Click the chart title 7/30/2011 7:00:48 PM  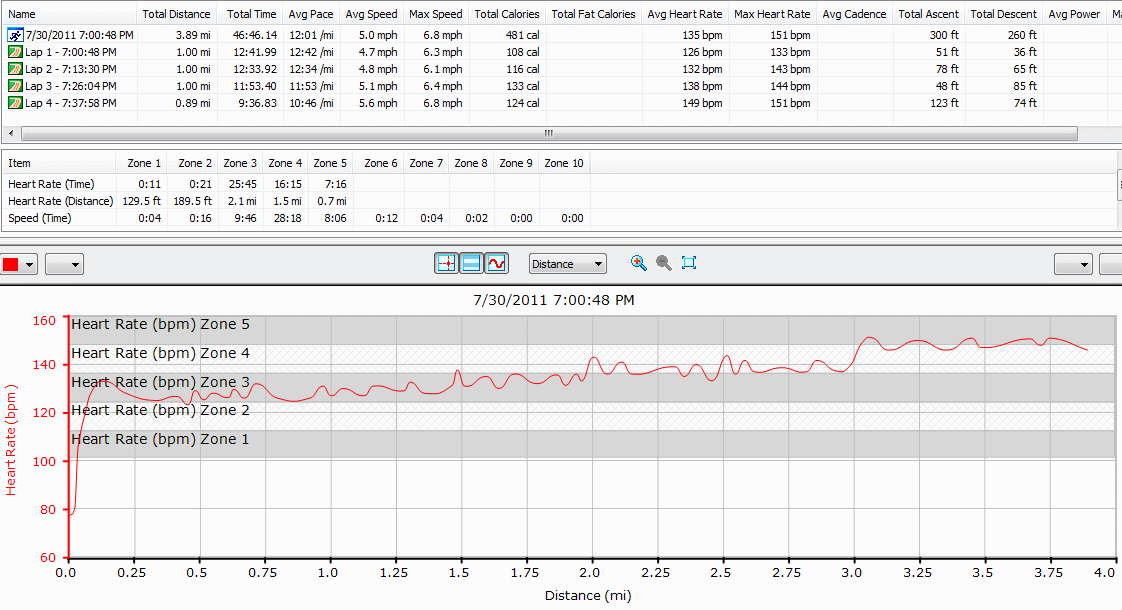click(554, 300)
